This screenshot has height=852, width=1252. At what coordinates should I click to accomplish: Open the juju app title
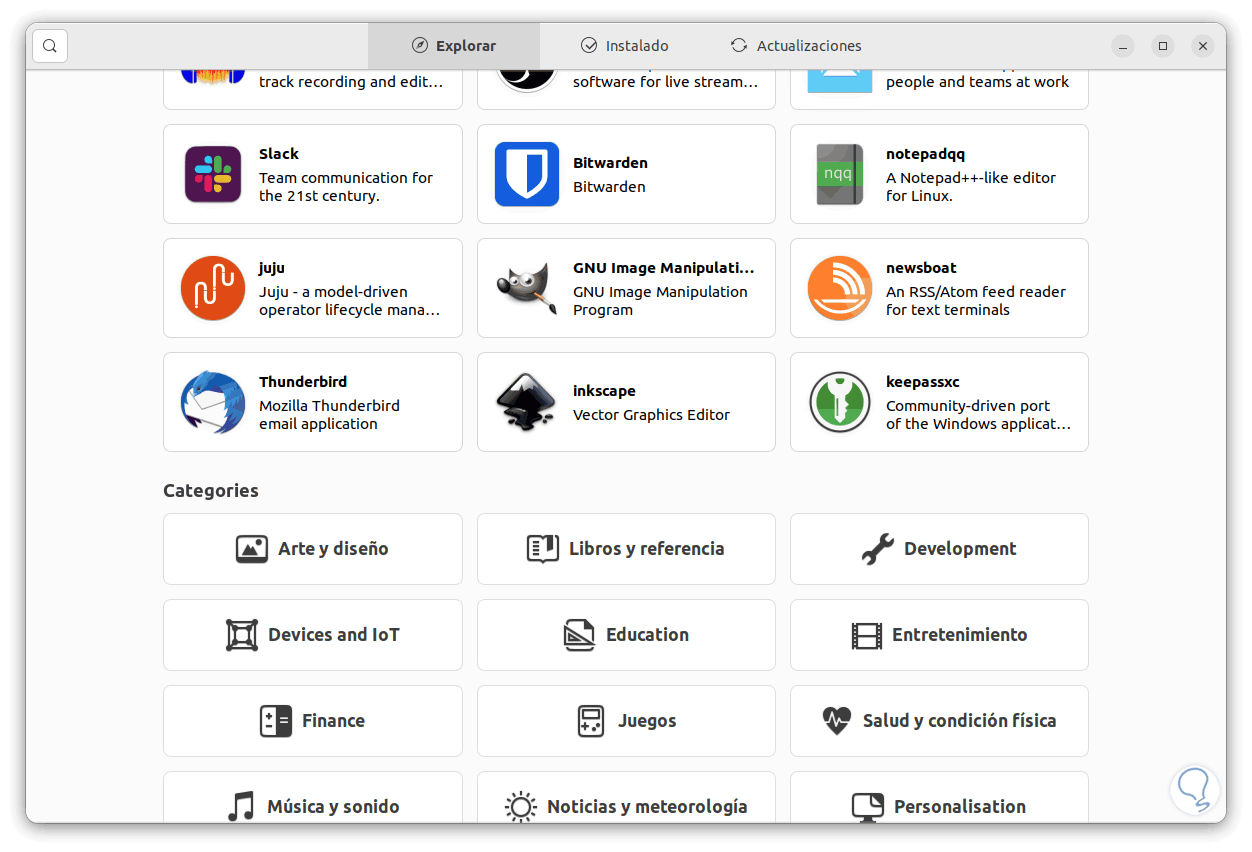pyautogui.click(x=272, y=268)
